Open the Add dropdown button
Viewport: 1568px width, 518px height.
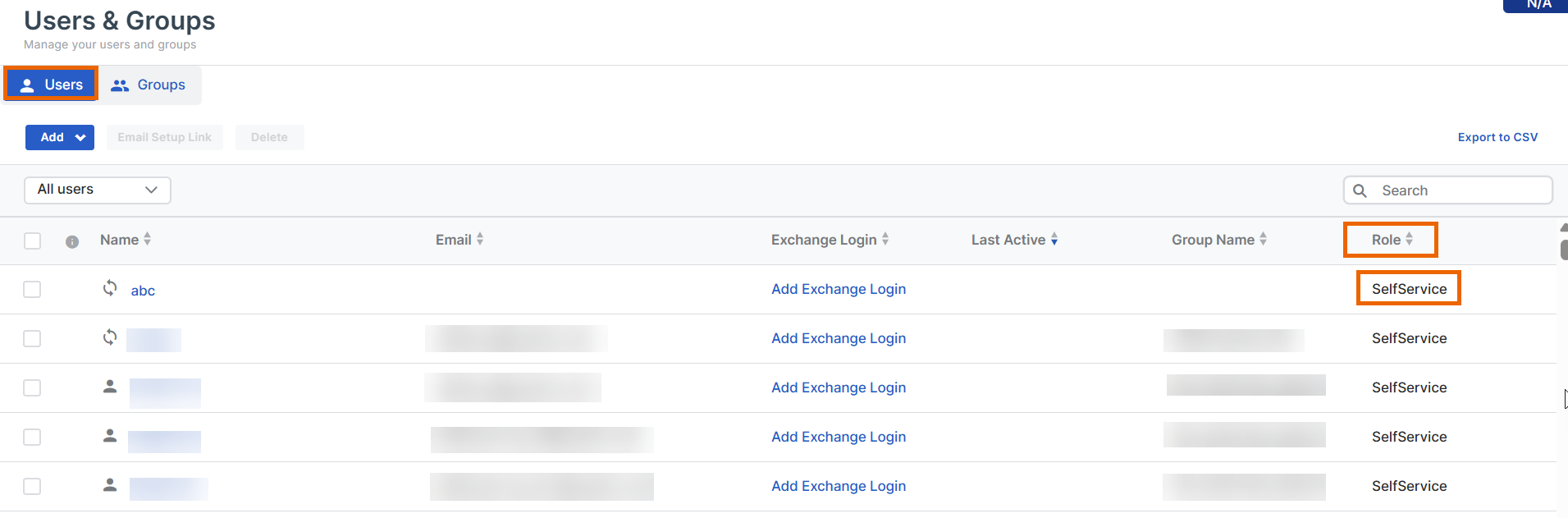[x=60, y=137]
